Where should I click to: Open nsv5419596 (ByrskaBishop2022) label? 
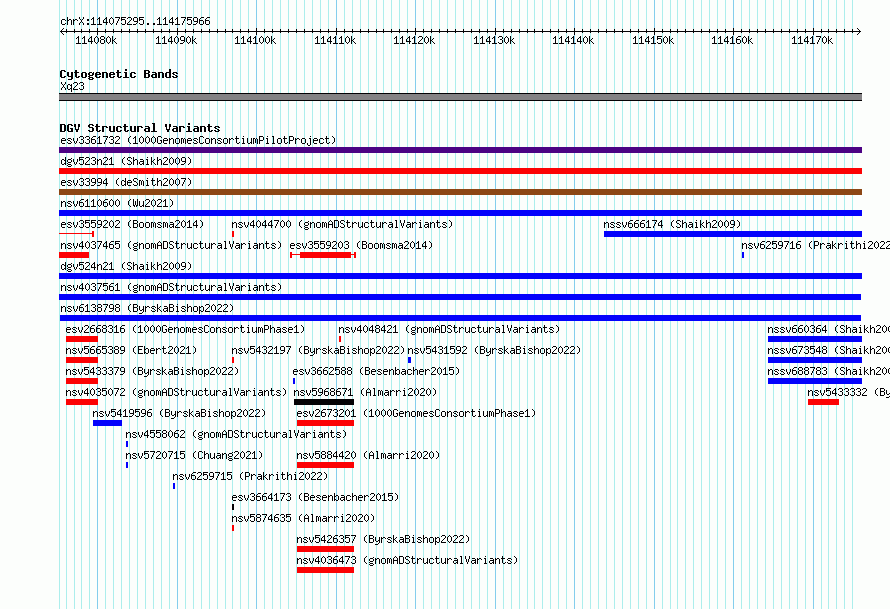click(x=179, y=413)
